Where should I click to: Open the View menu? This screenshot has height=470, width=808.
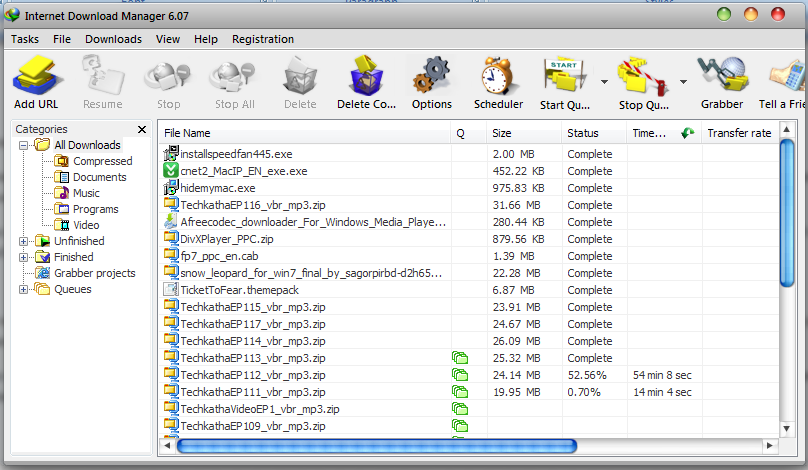168,39
